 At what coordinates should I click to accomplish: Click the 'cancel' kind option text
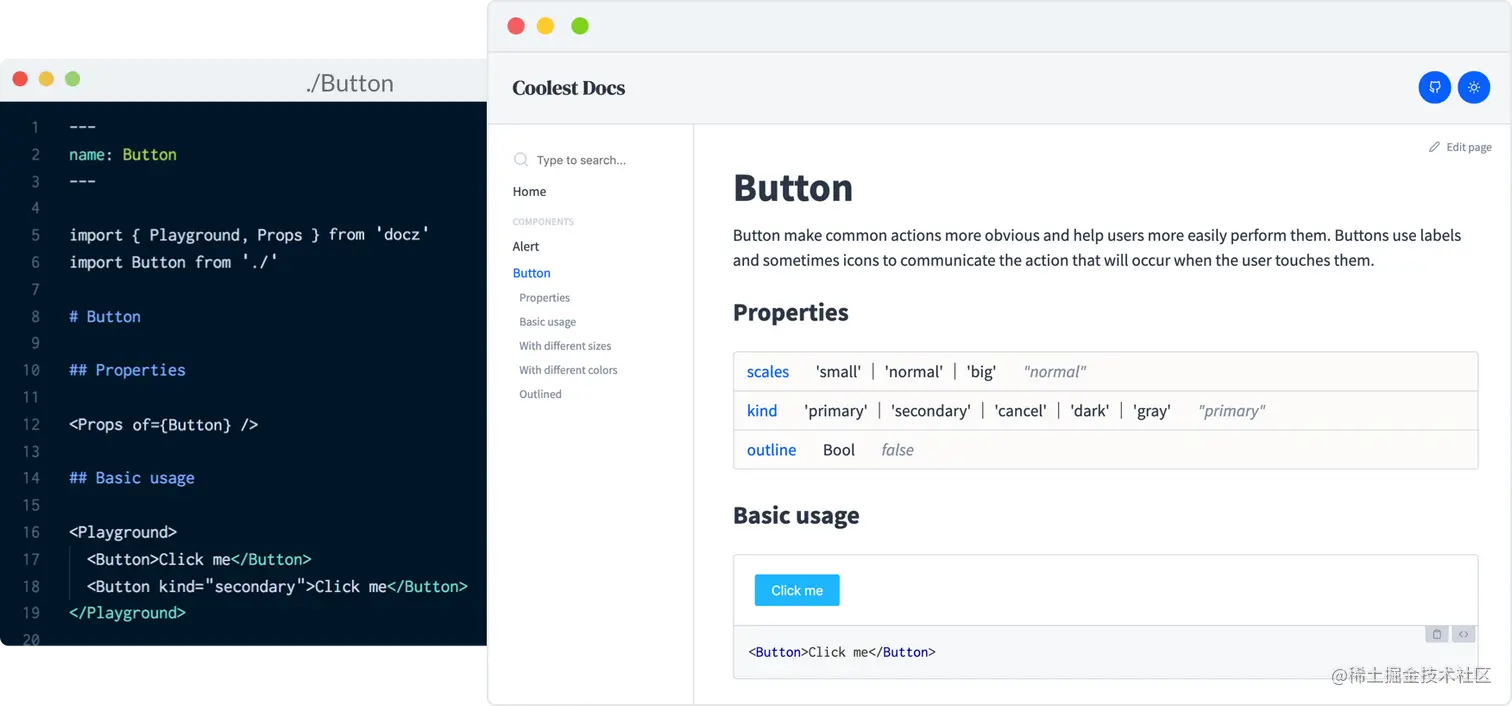point(1020,411)
